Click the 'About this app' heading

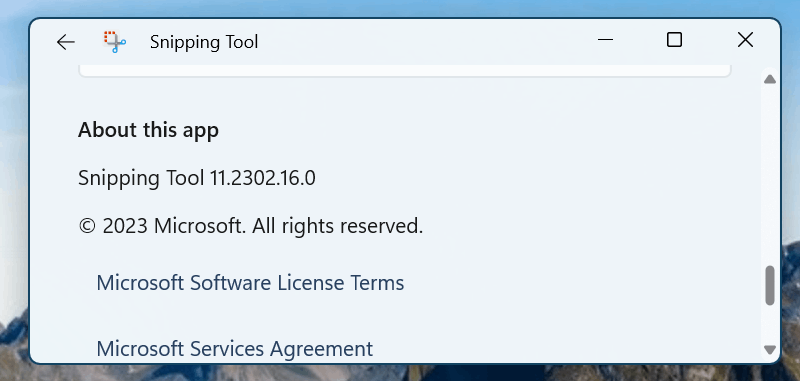click(148, 131)
